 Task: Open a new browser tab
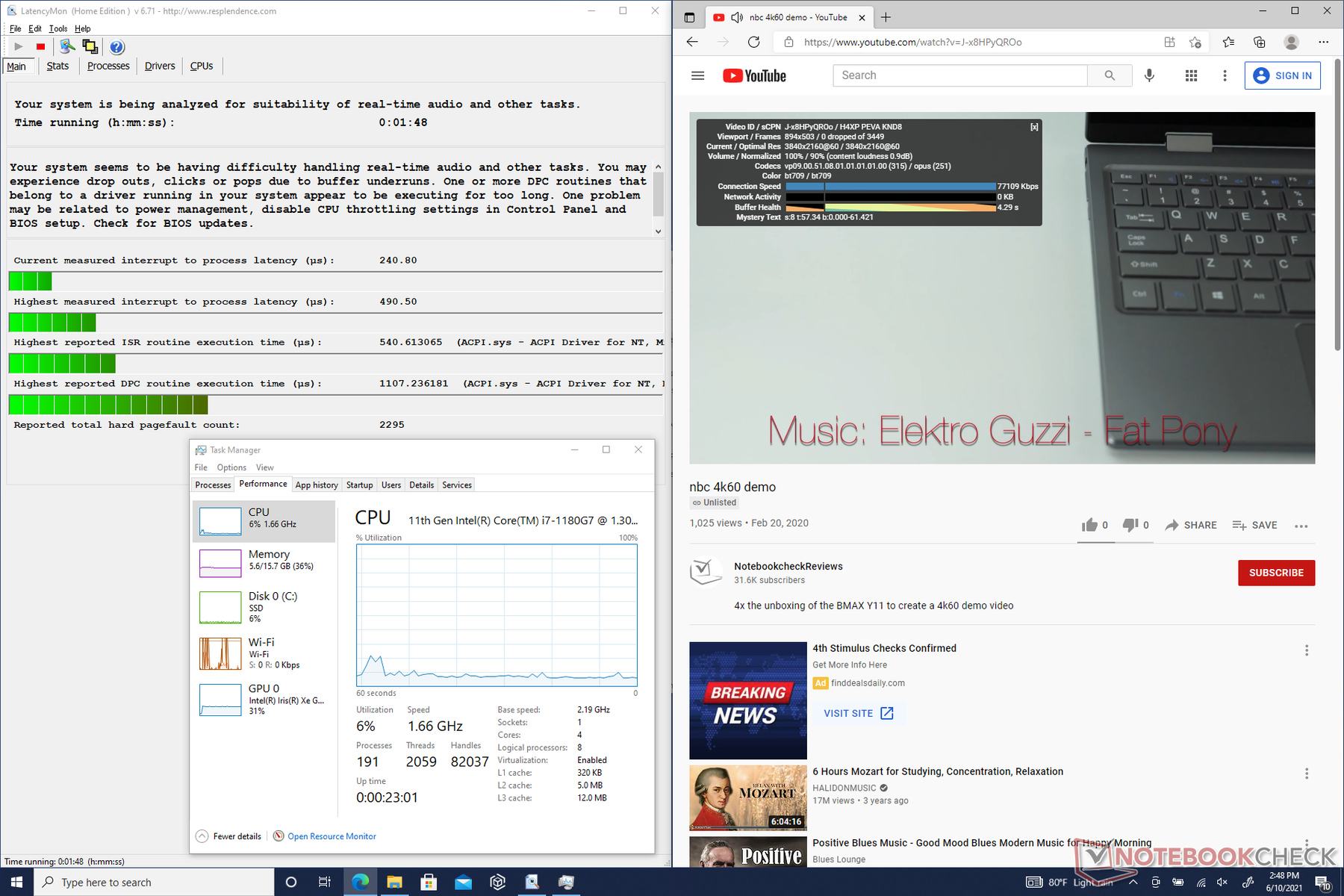[886, 17]
